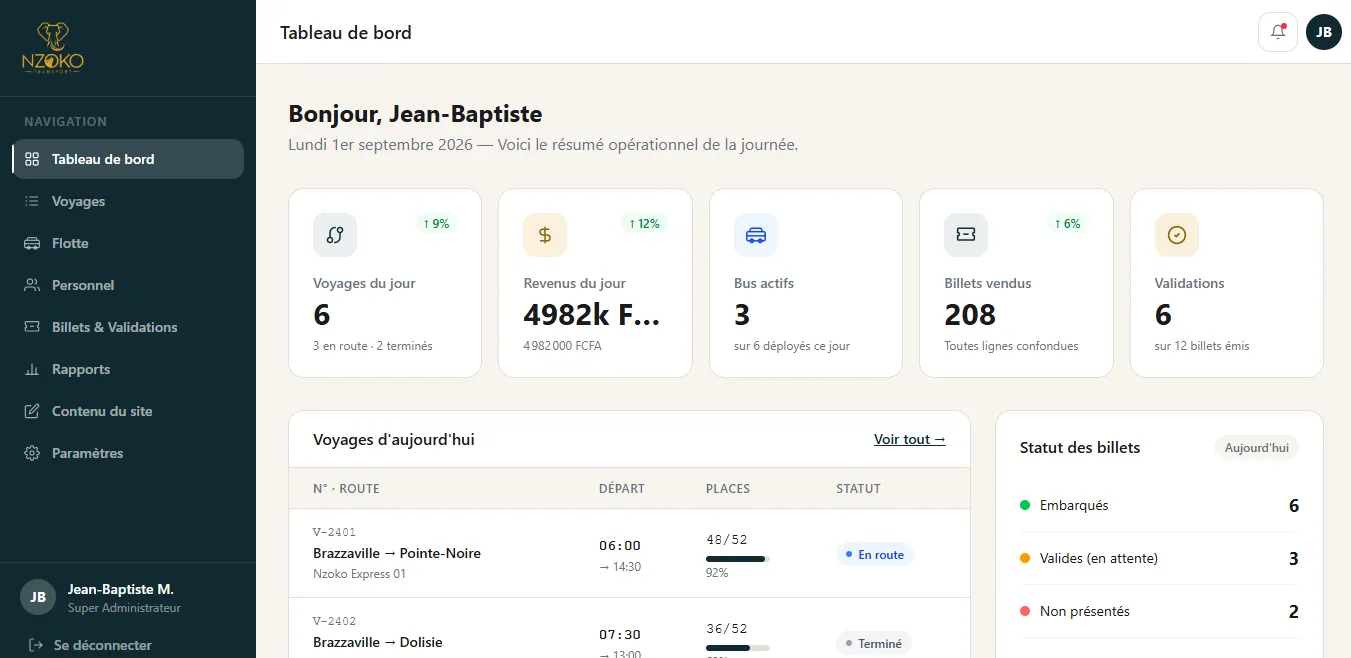Click the Contenu du site edit icon

[32, 411]
